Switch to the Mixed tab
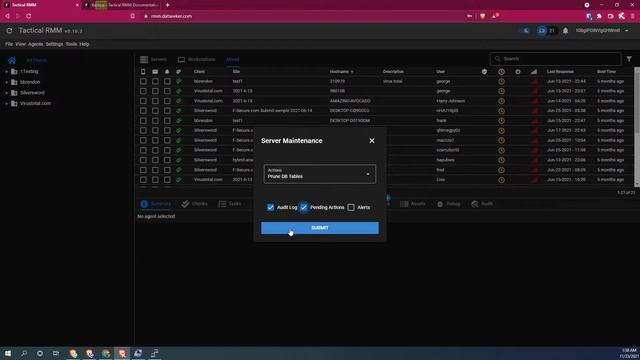 pyautogui.click(x=233, y=60)
